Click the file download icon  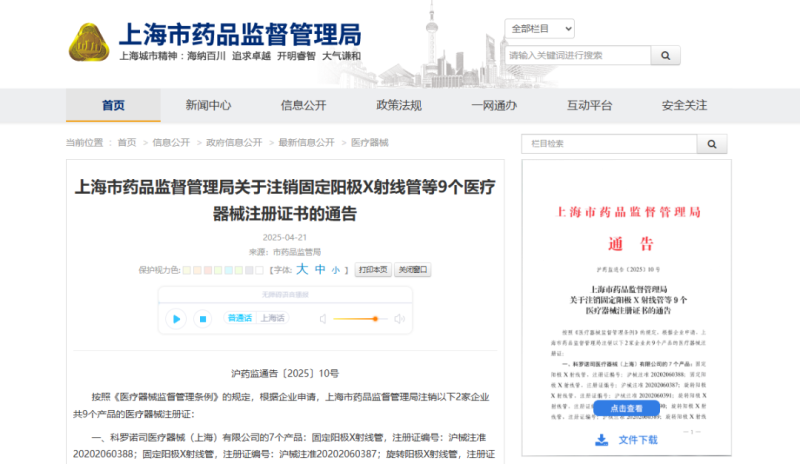point(602,440)
